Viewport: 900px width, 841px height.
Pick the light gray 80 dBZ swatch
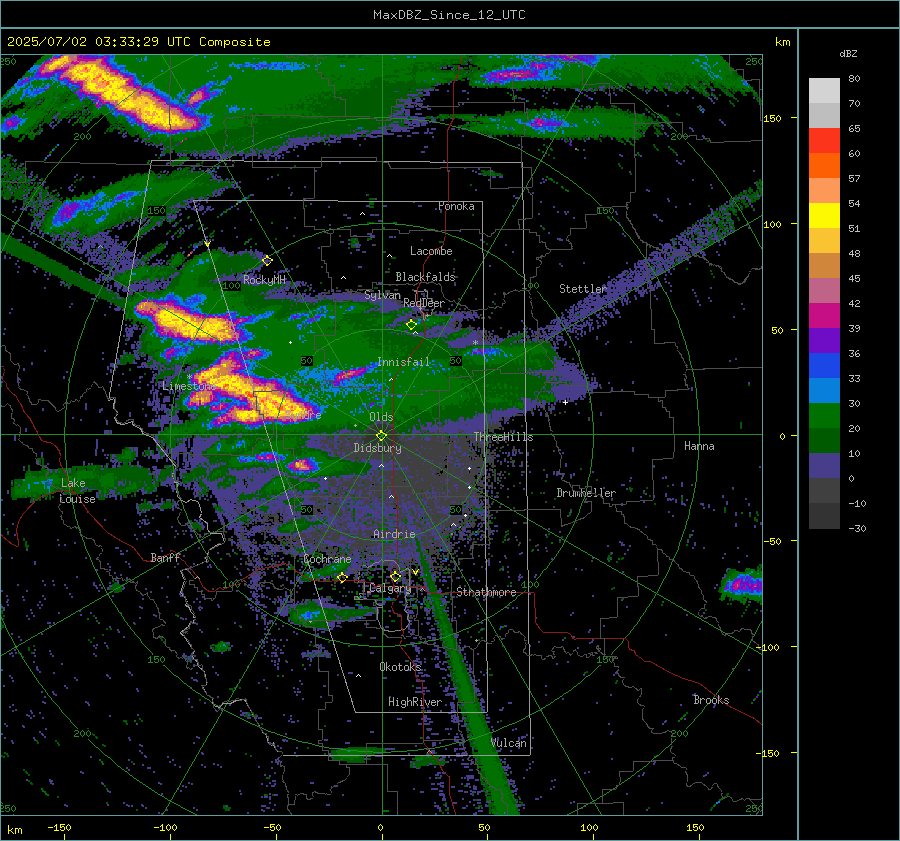pyautogui.click(x=824, y=90)
